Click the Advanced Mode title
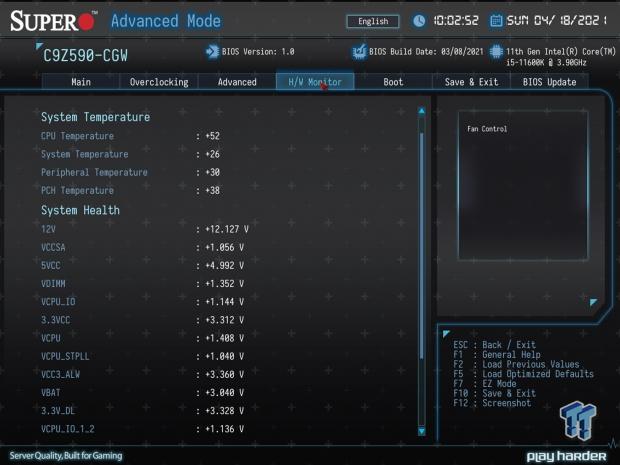The height and width of the screenshot is (465, 620). (166, 21)
